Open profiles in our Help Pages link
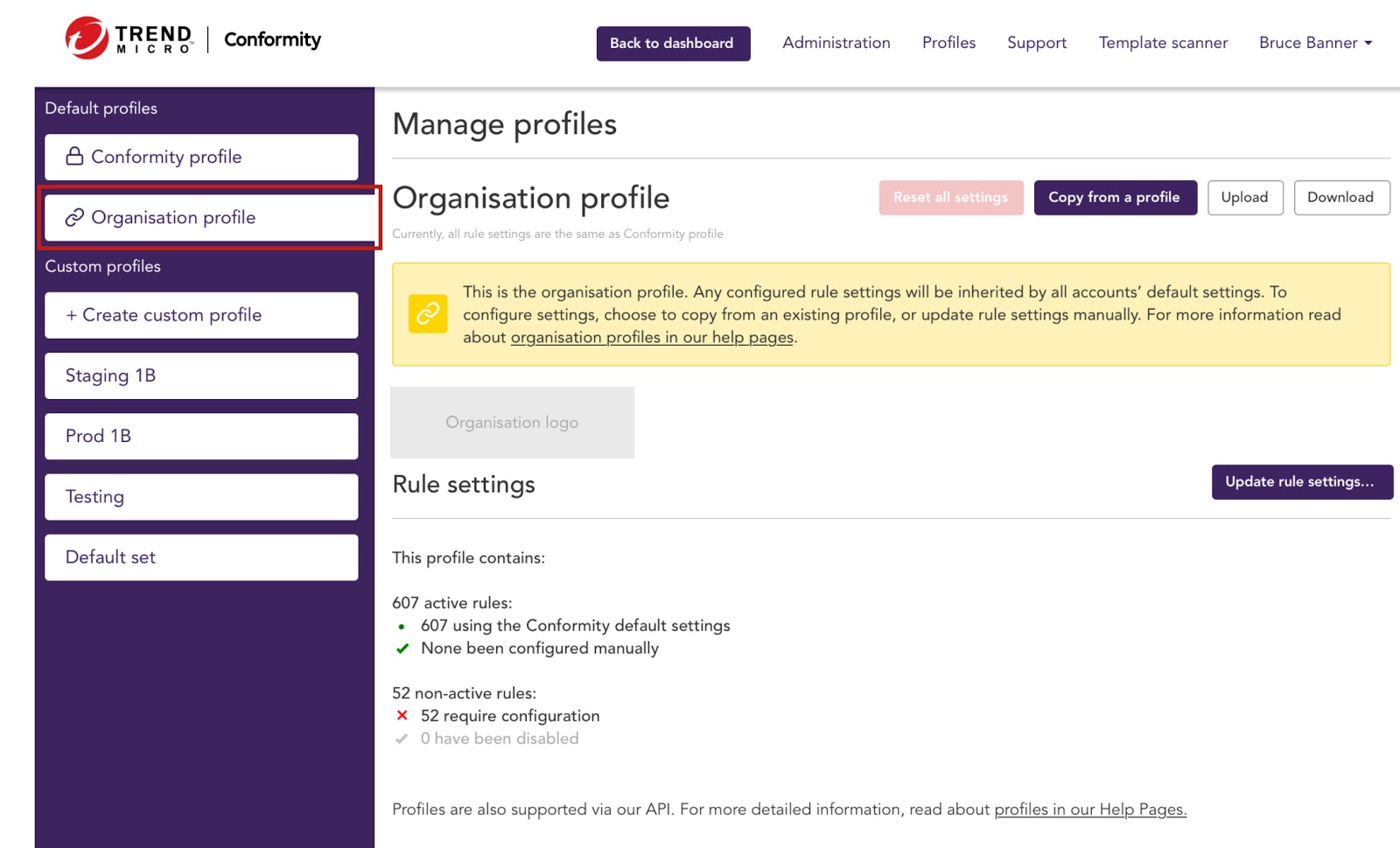 tap(1090, 809)
